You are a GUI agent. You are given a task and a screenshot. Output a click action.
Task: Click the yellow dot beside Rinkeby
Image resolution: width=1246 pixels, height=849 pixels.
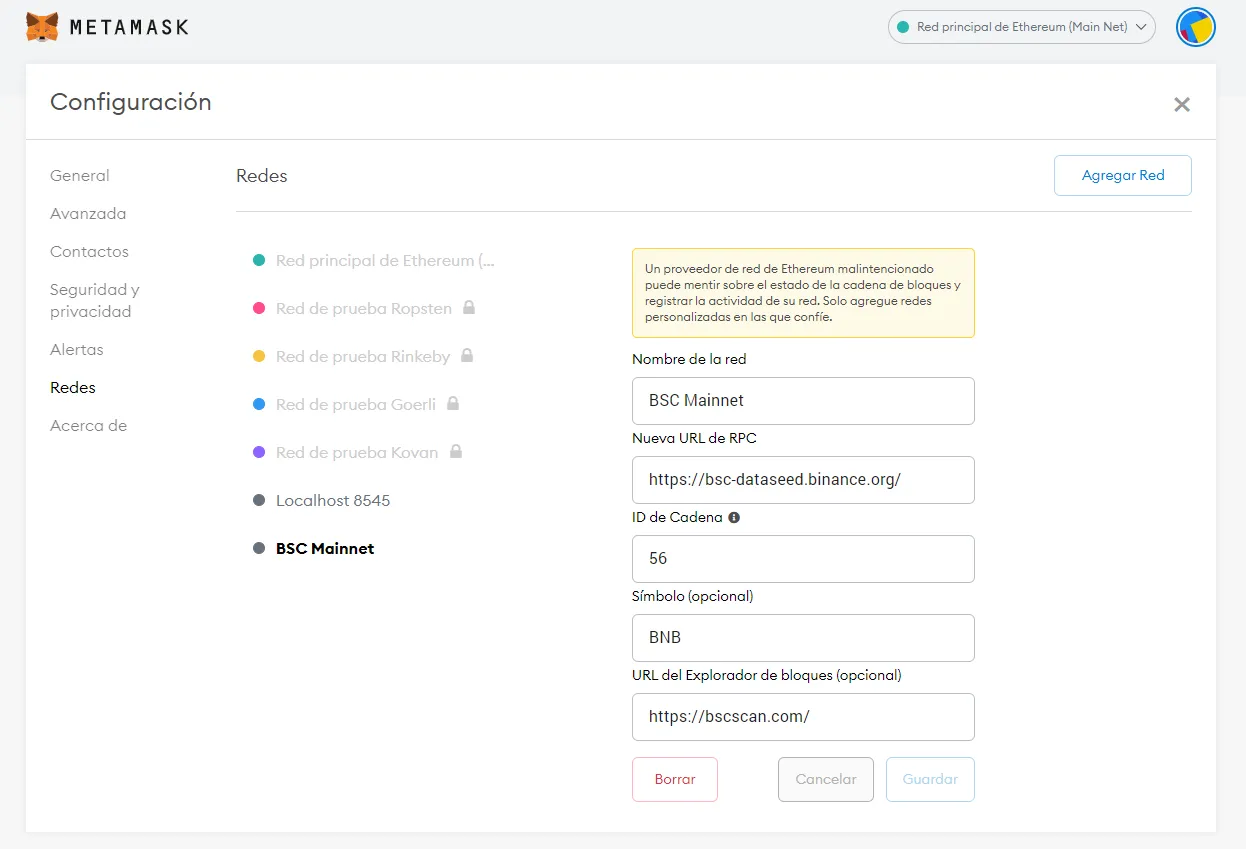point(259,356)
